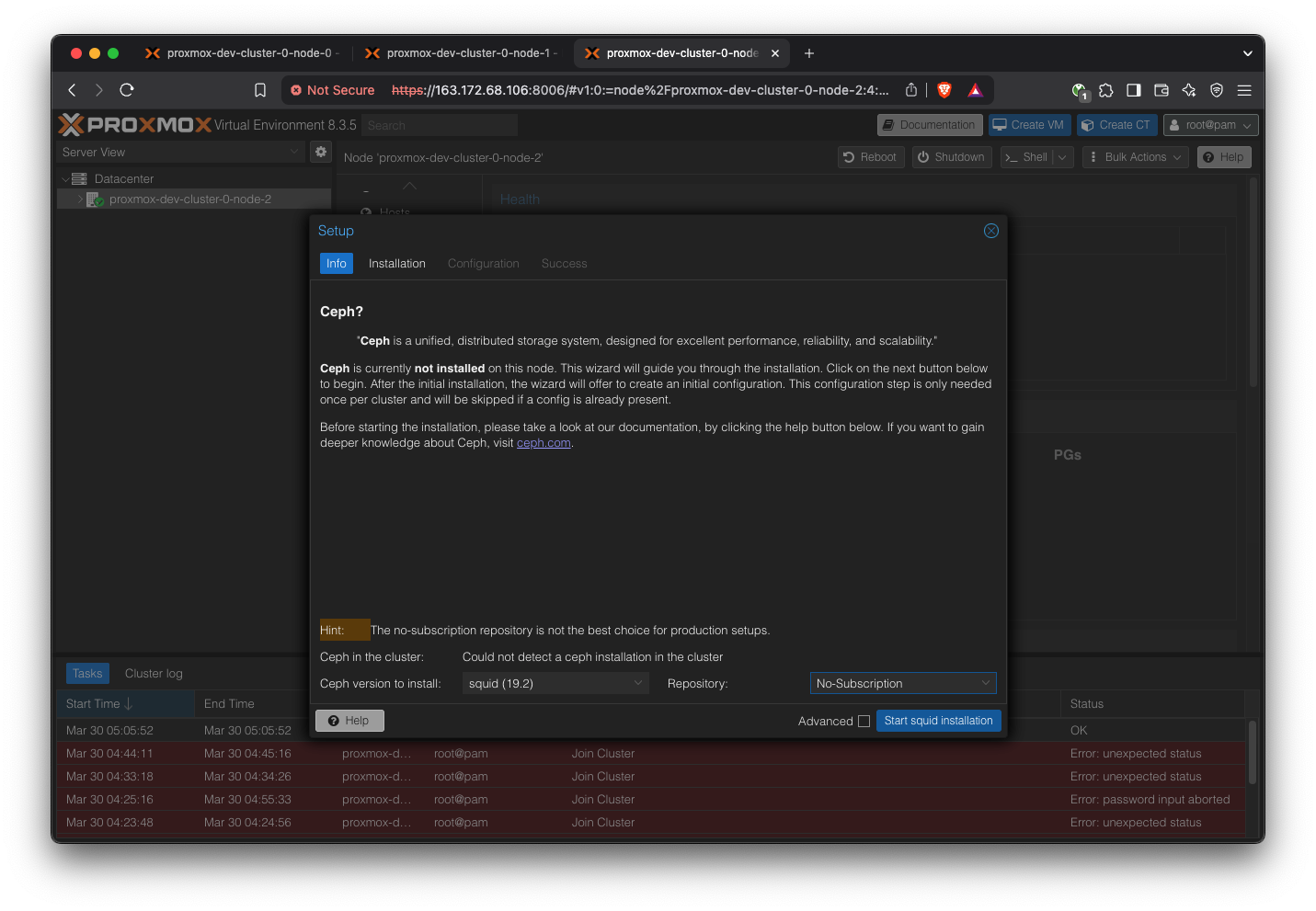The height and width of the screenshot is (911, 1316).
Task: Click the Proxmox Search field
Action: [x=440, y=125]
